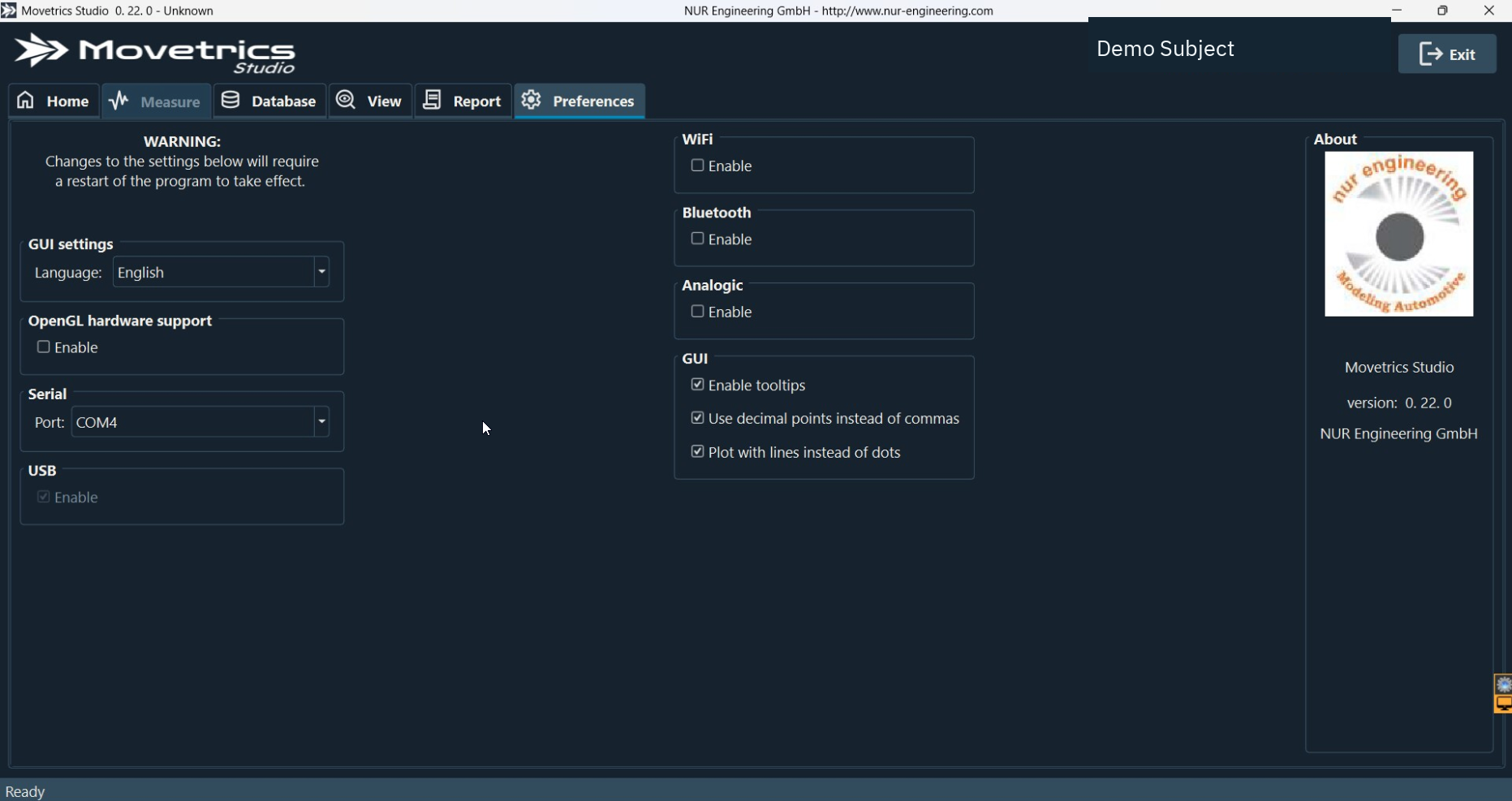Screen dimensions: 1512x801
Task: Click the Movetrics Studio logo
Action: (x=155, y=54)
